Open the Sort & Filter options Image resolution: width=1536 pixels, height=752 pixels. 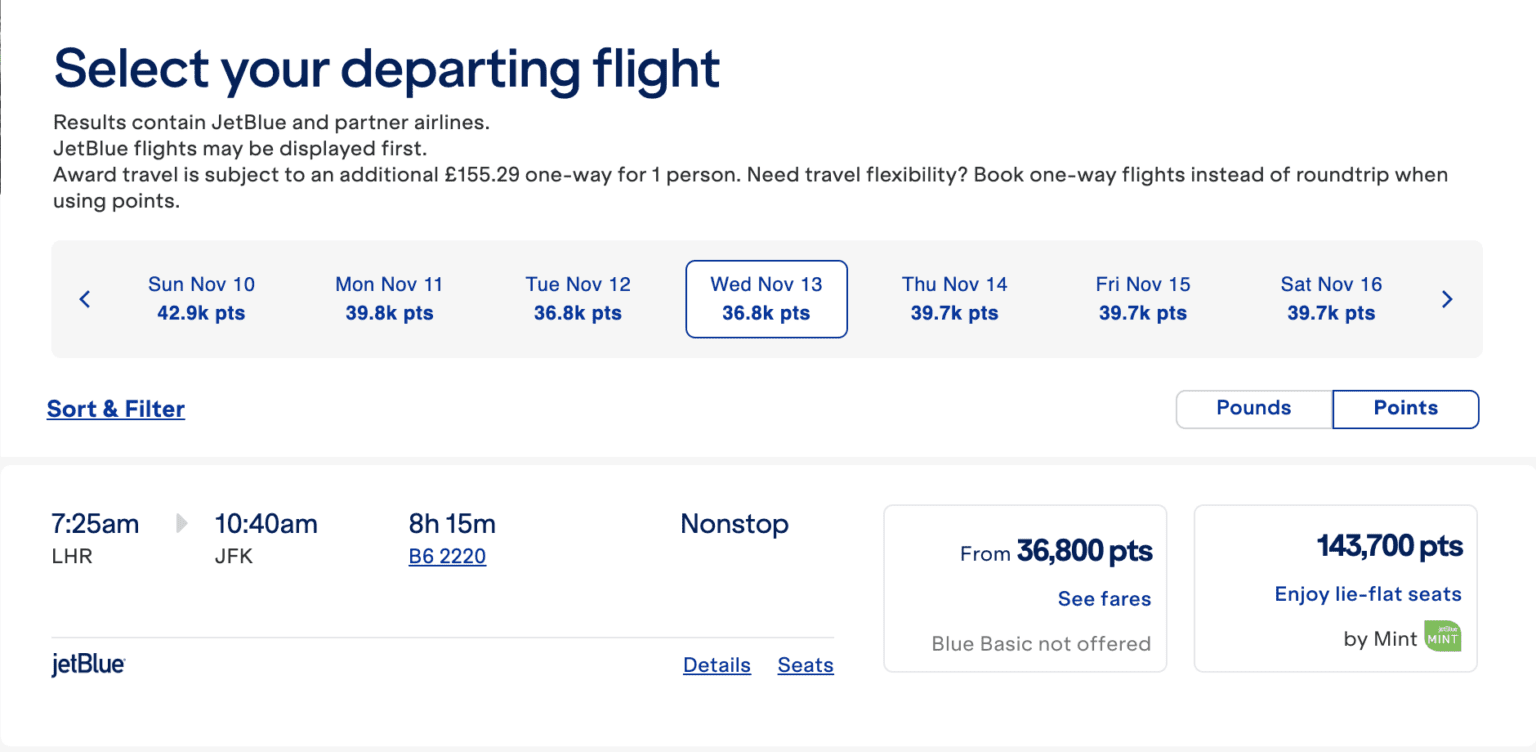(115, 408)
